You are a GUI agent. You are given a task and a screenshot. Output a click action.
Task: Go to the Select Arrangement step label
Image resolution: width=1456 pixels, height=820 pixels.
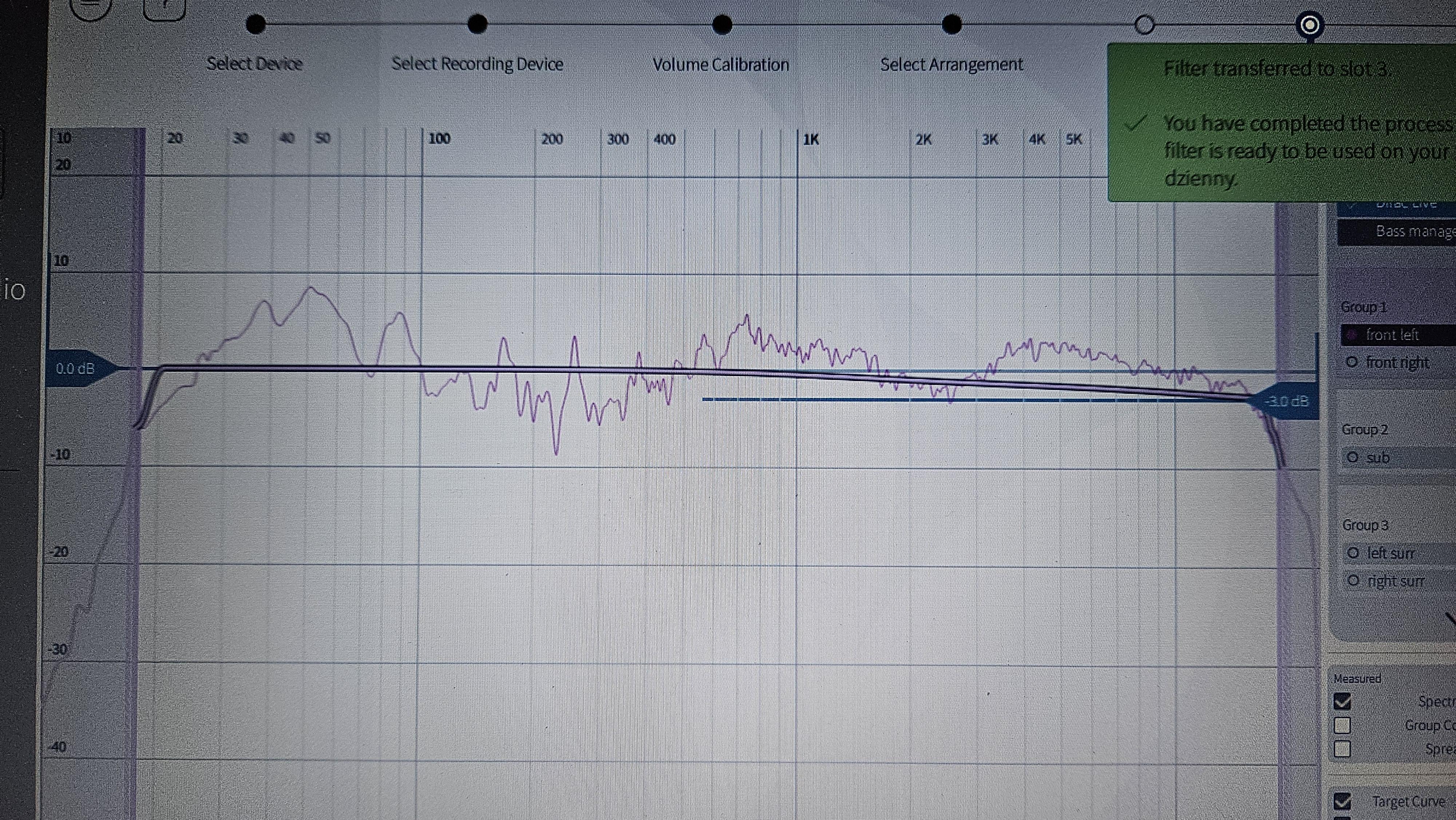coord(952,64)
